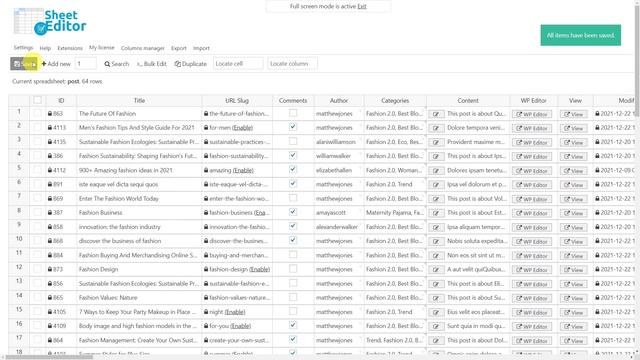Click View button for Fashion Values: Nature
The image size is (640, 360).
(x=573, y=298)
